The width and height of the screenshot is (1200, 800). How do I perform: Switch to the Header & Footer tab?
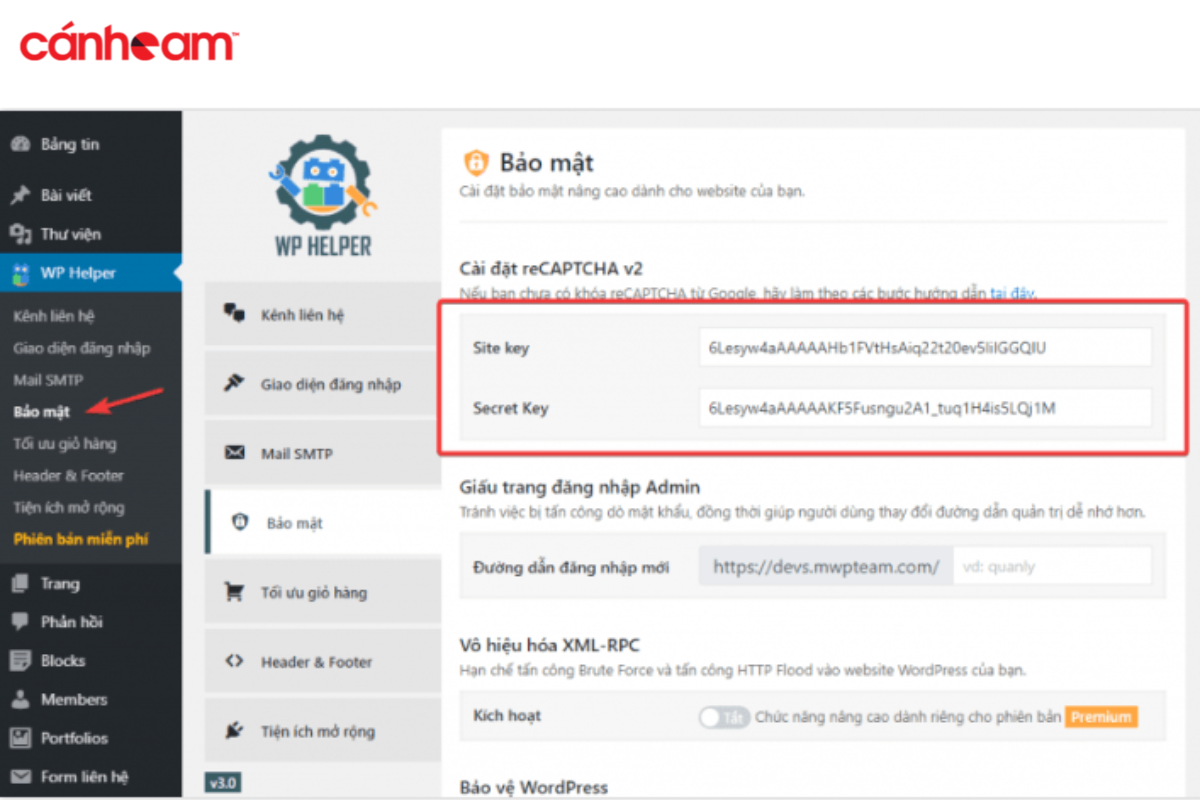tap(323, 662)
